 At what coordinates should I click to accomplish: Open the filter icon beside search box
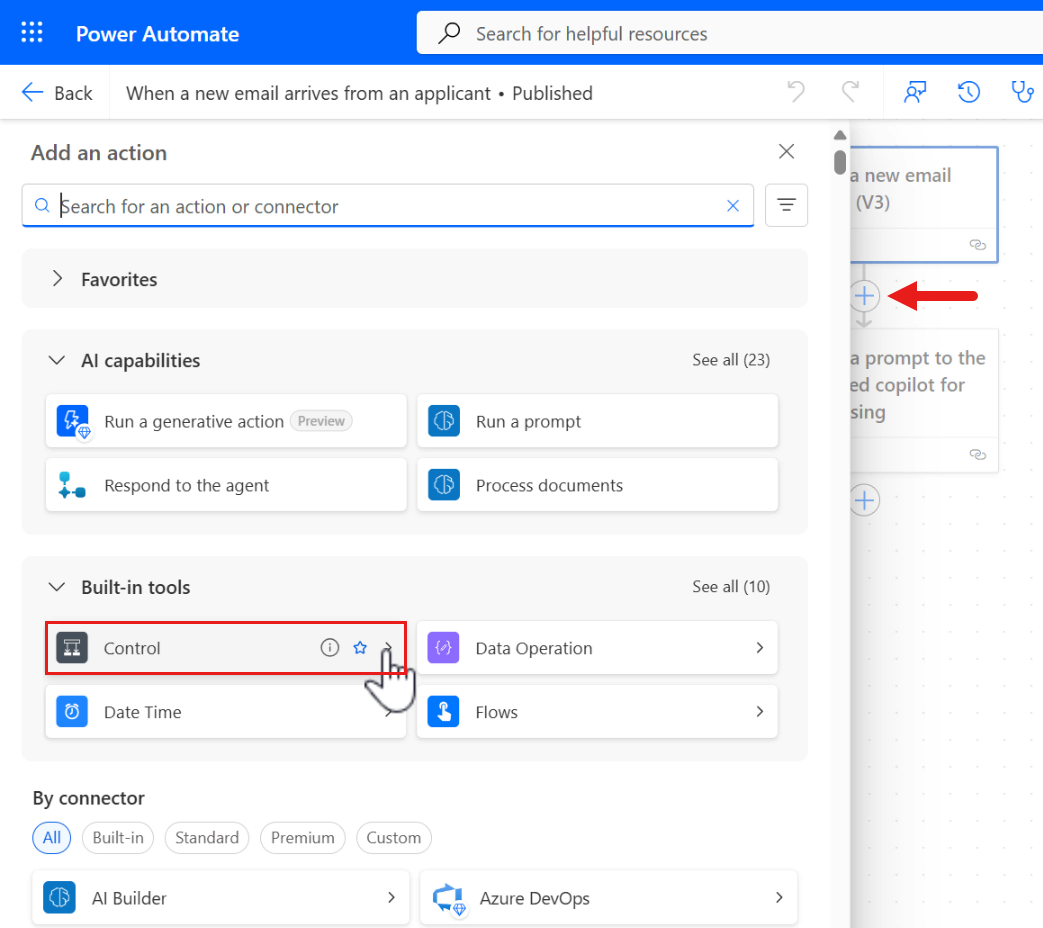[786, 206]
